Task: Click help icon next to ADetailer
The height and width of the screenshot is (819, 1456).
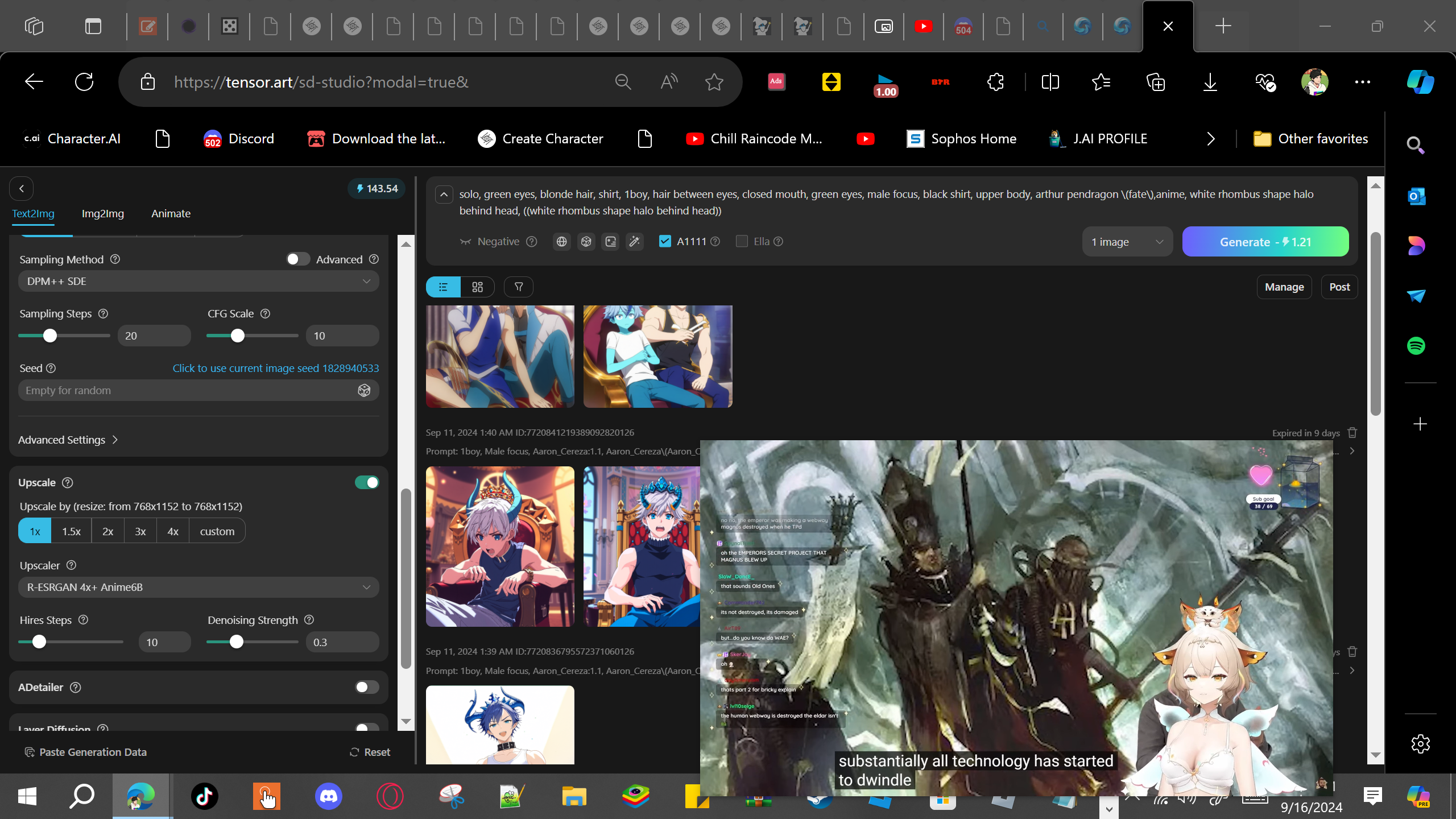Action: tap(75, 687)
